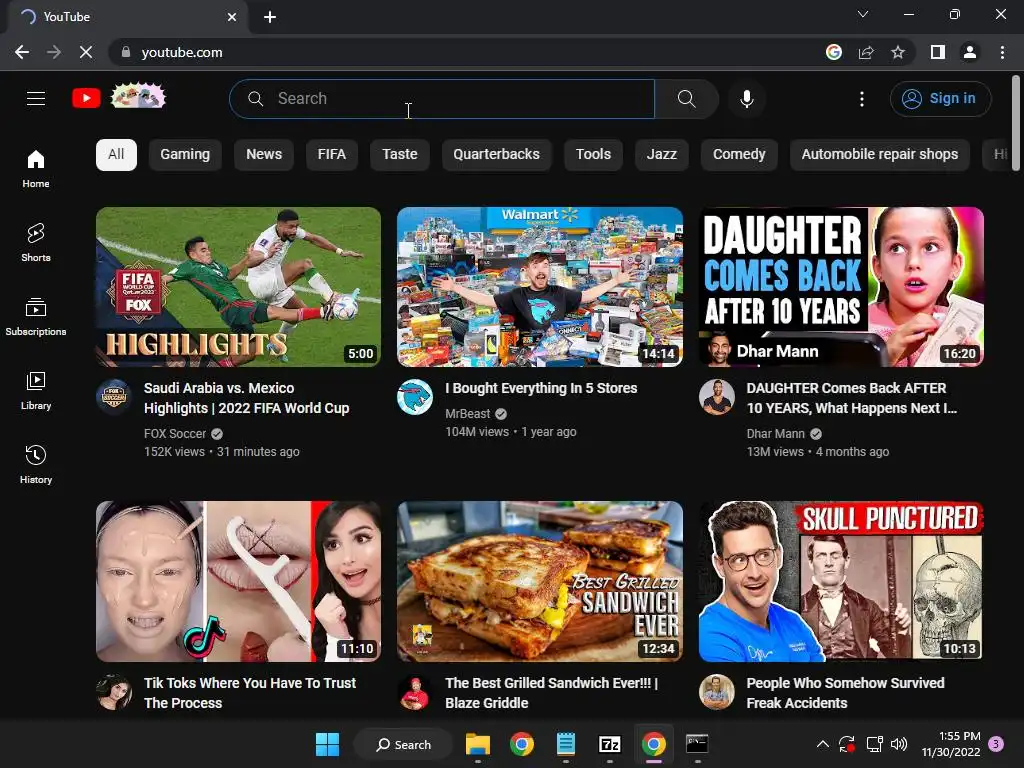
Task: Open 7-Zip from the taskbar
Action: tap(610, 744)
